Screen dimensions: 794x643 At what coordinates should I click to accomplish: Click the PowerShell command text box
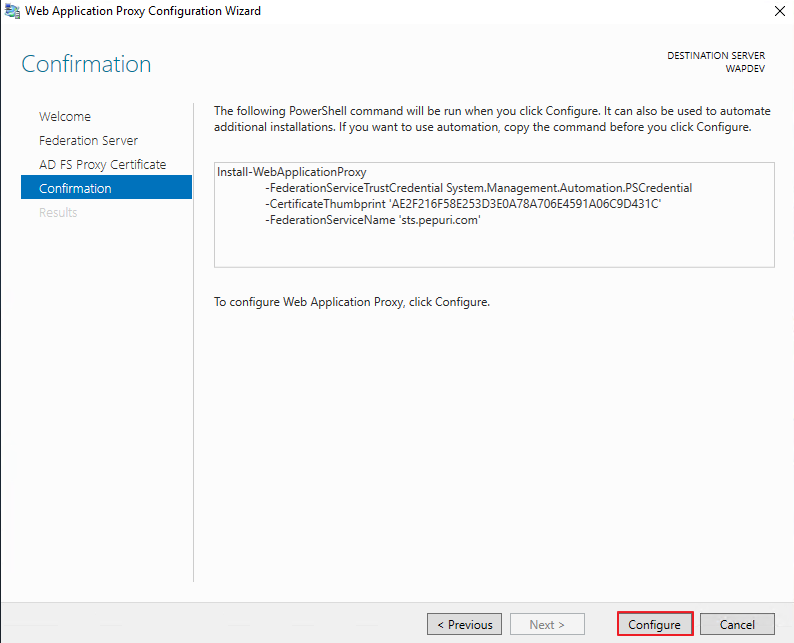point(494,215)
